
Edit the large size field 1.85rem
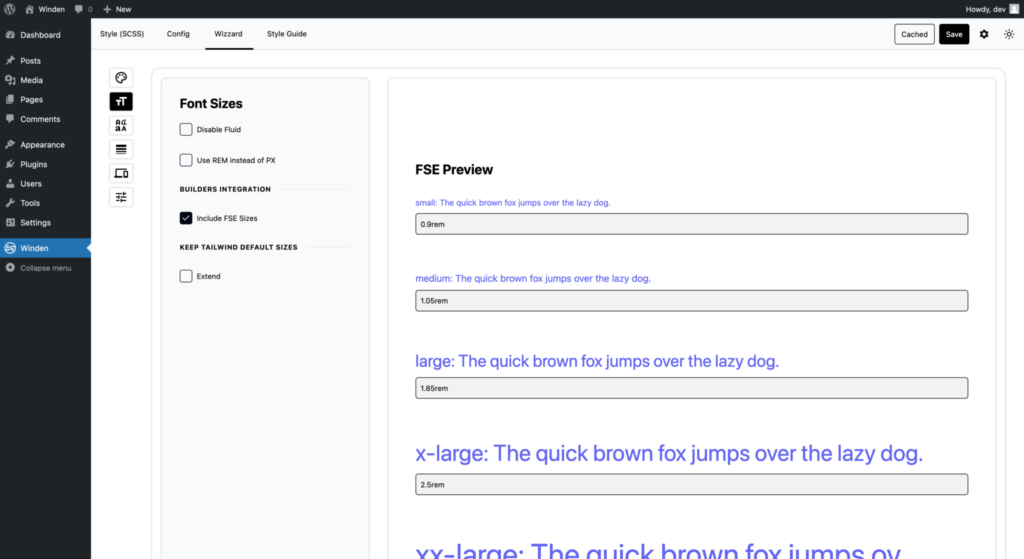[692, 388]
